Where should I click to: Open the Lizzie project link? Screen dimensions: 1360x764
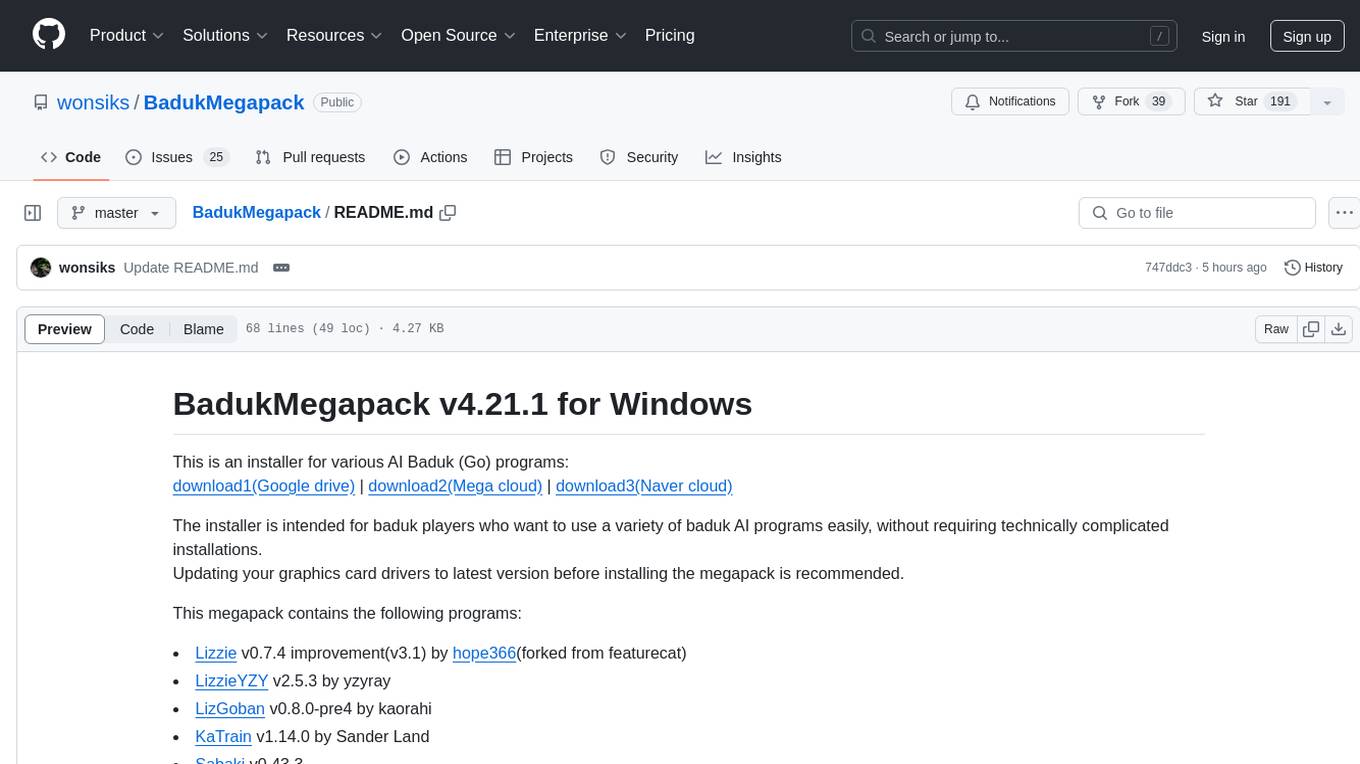[x=216, y=653]
